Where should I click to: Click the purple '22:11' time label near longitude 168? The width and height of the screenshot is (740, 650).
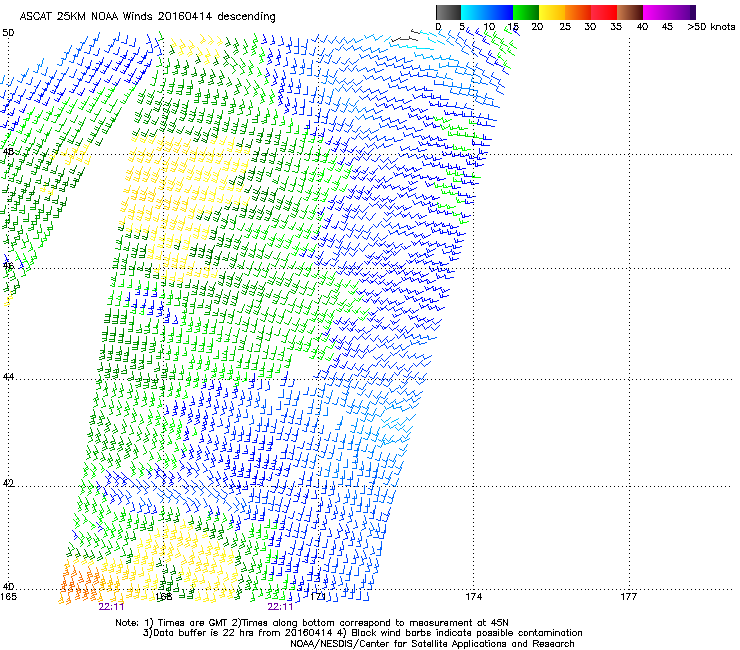[x=111, y=607]
